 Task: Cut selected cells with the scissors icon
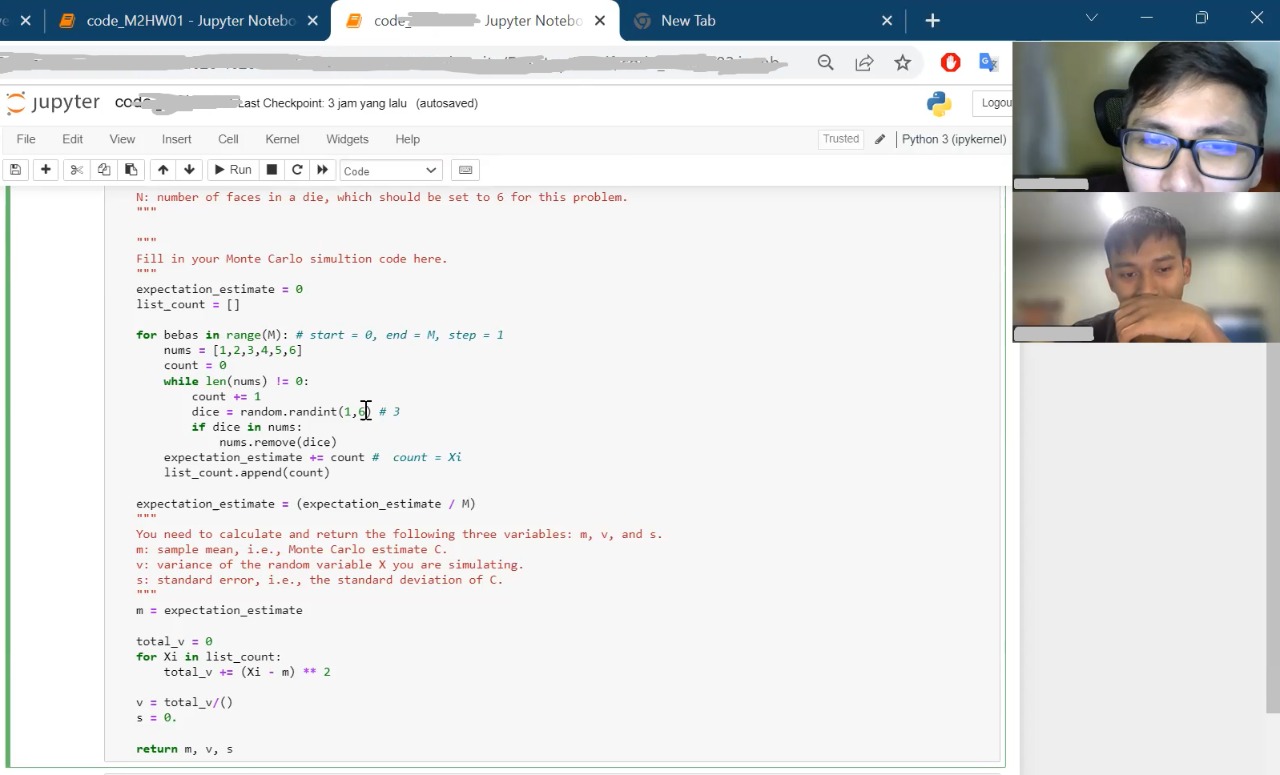click(76, 170)
